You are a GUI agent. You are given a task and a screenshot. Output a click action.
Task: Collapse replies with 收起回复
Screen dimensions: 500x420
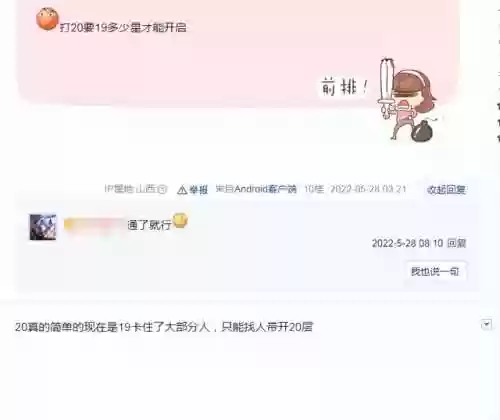click(x=446, y=190)
